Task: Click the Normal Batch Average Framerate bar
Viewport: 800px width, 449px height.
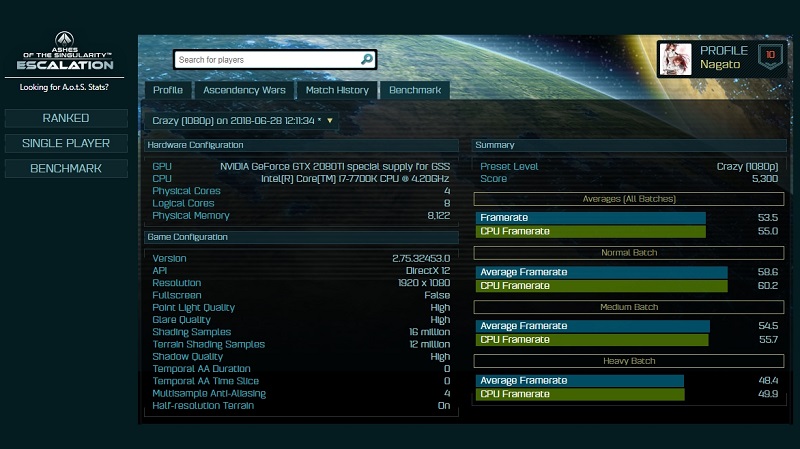Action: coord(602,272)
